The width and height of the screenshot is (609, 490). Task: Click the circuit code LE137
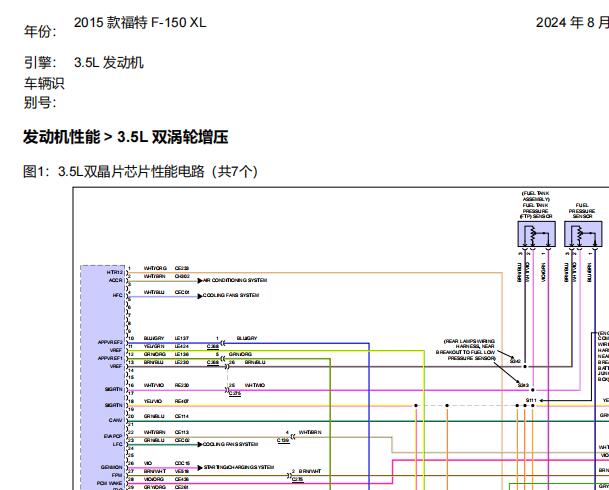(x=182, y=338)
